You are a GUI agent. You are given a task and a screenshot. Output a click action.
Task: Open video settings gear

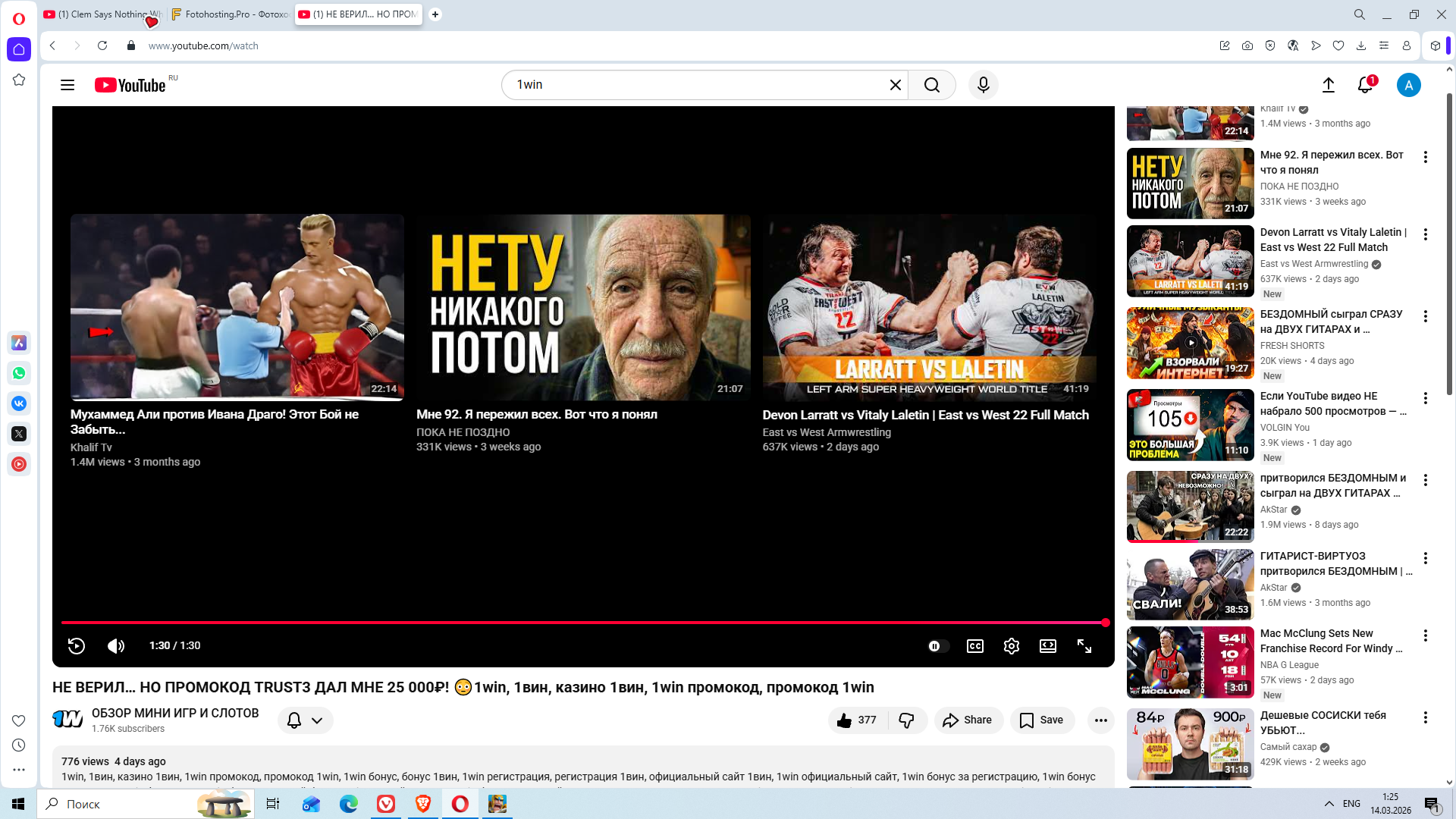click(x=1011, y=646)
